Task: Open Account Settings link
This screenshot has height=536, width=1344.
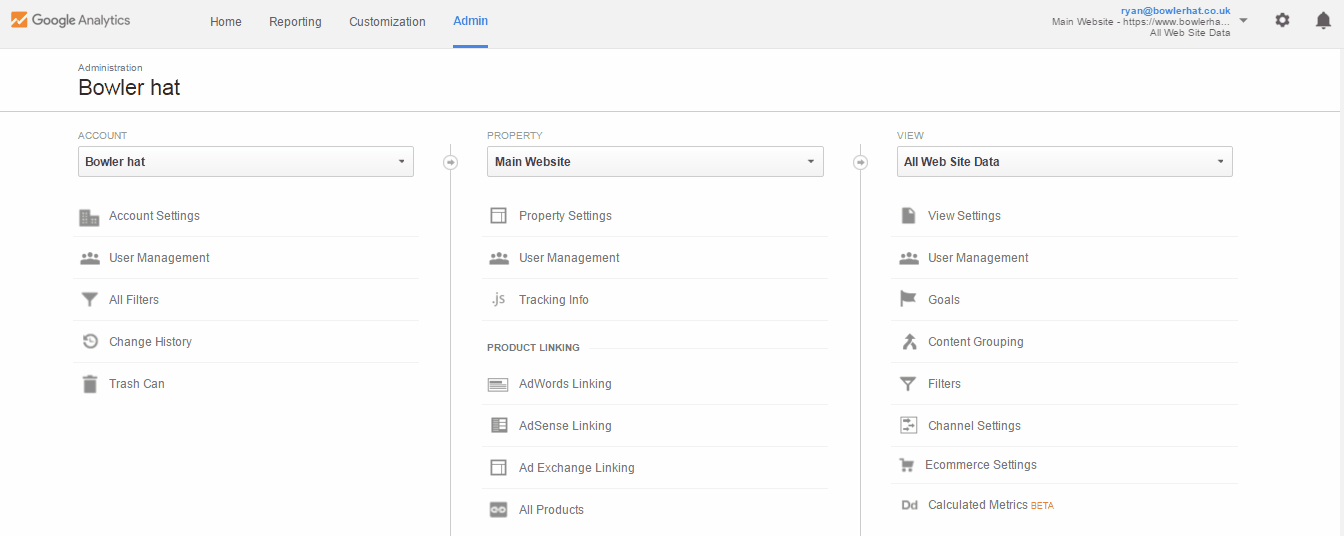Action: click(x=154, y=216)
